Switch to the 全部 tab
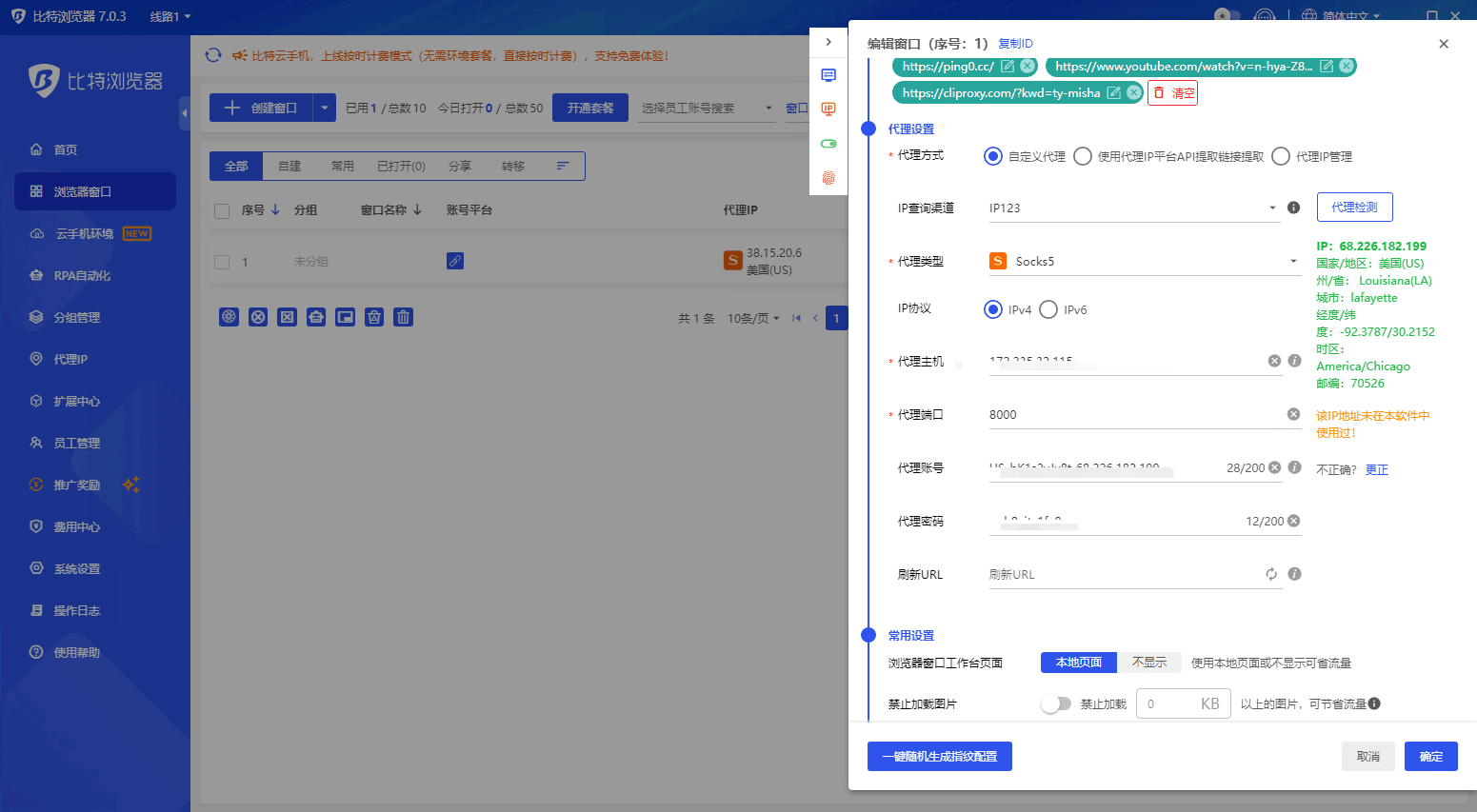 [236, 166]
